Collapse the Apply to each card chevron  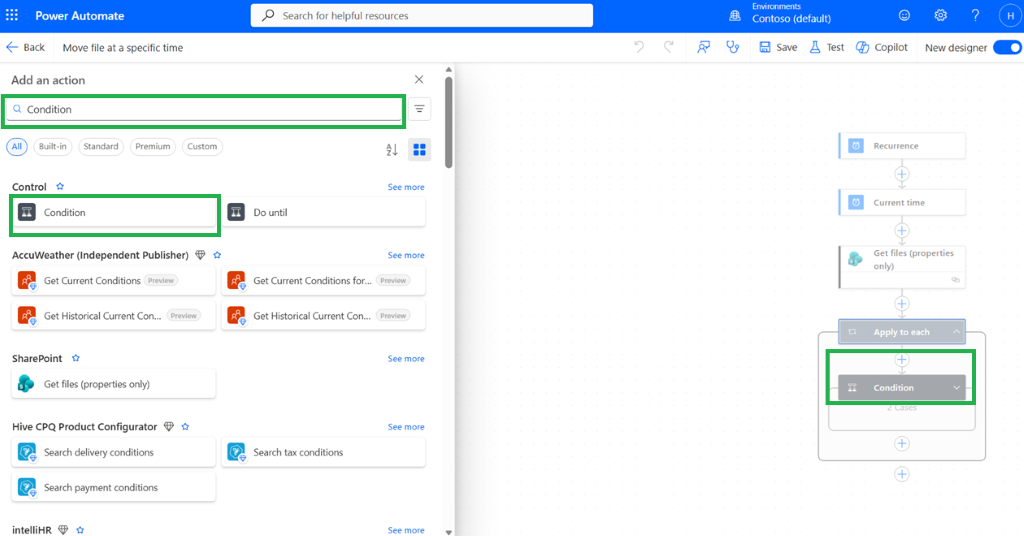click(x=956, y=332)
